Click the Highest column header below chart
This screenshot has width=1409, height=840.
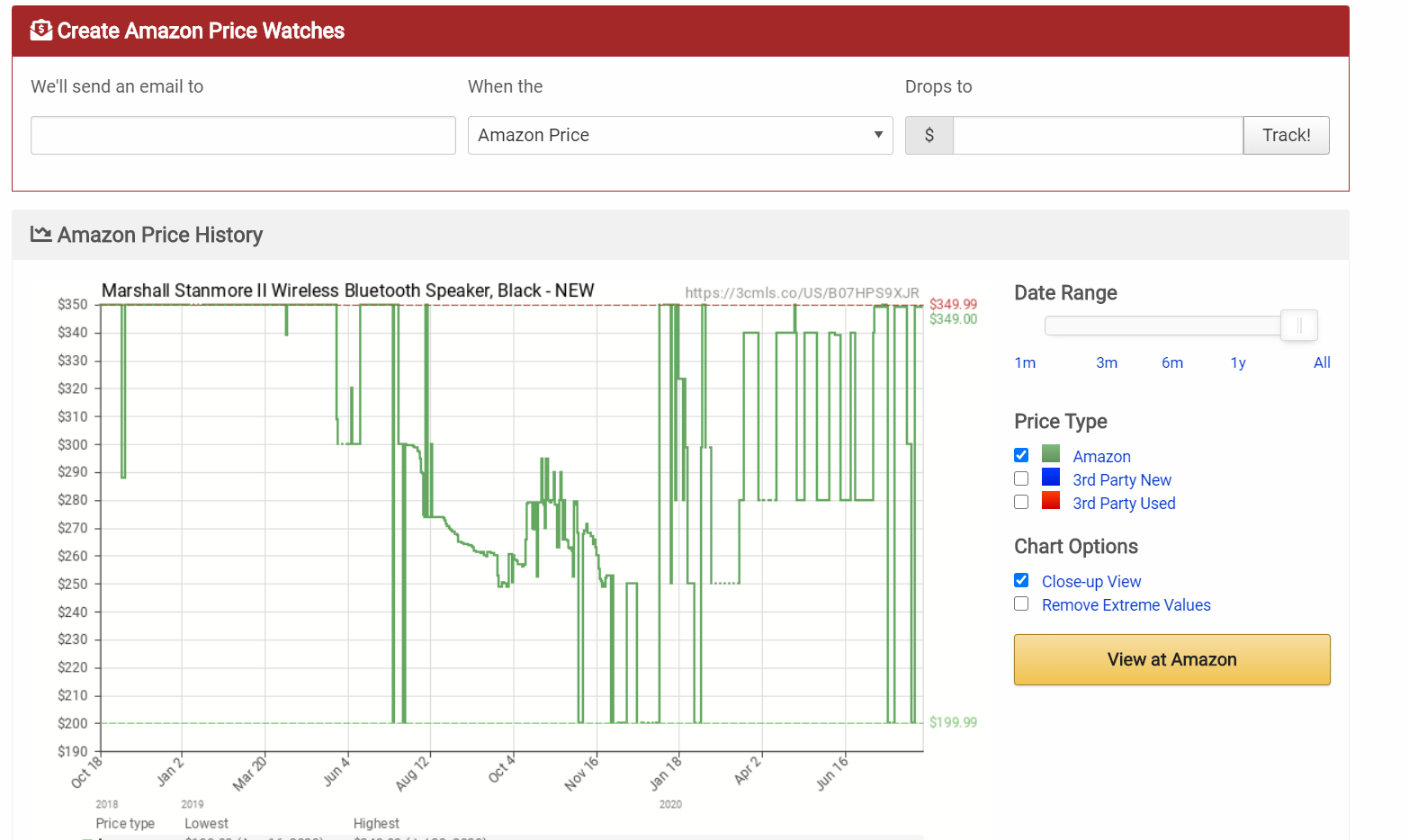coord(376,824)
